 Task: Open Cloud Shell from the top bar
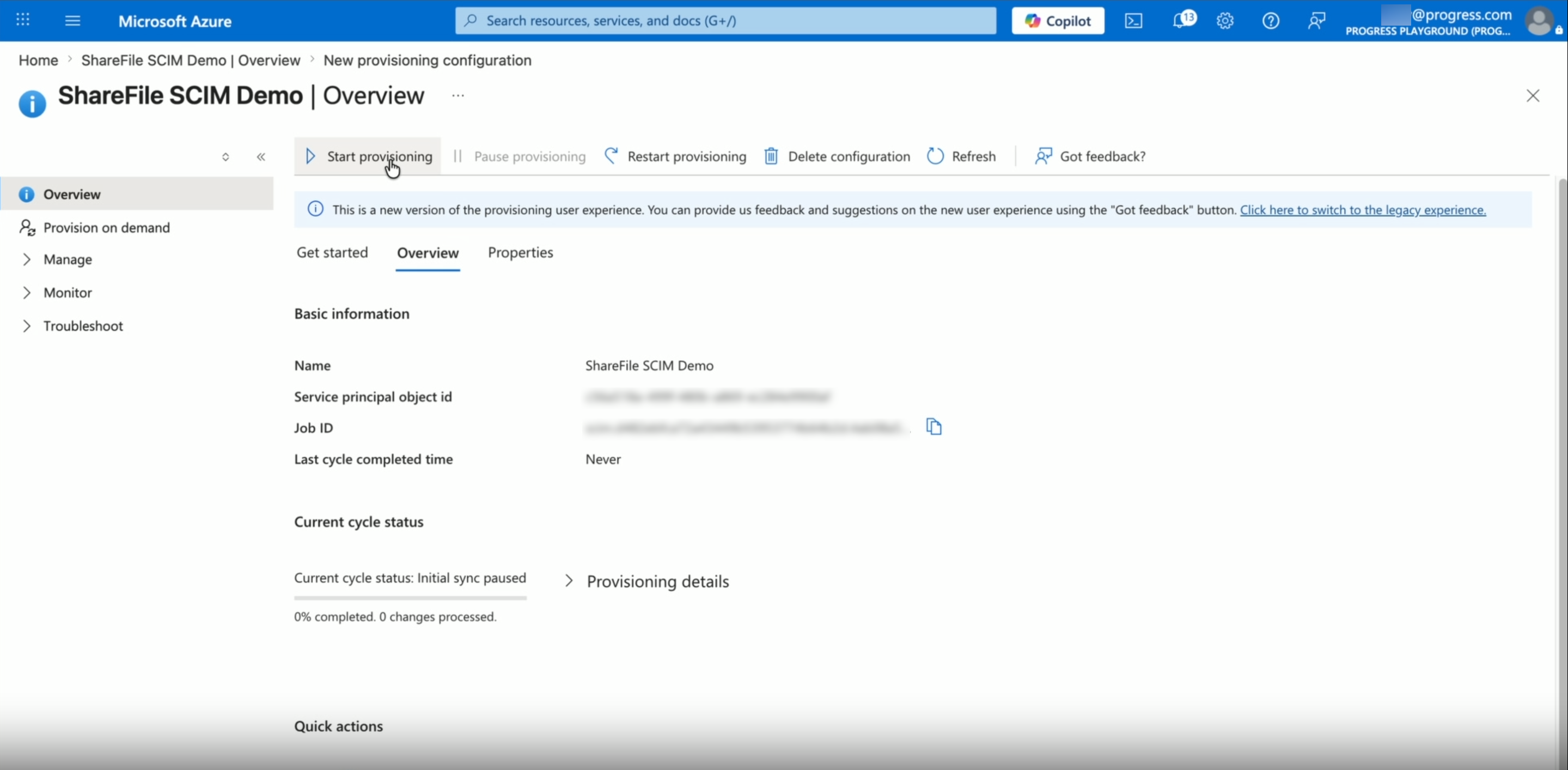(1133, 21)
